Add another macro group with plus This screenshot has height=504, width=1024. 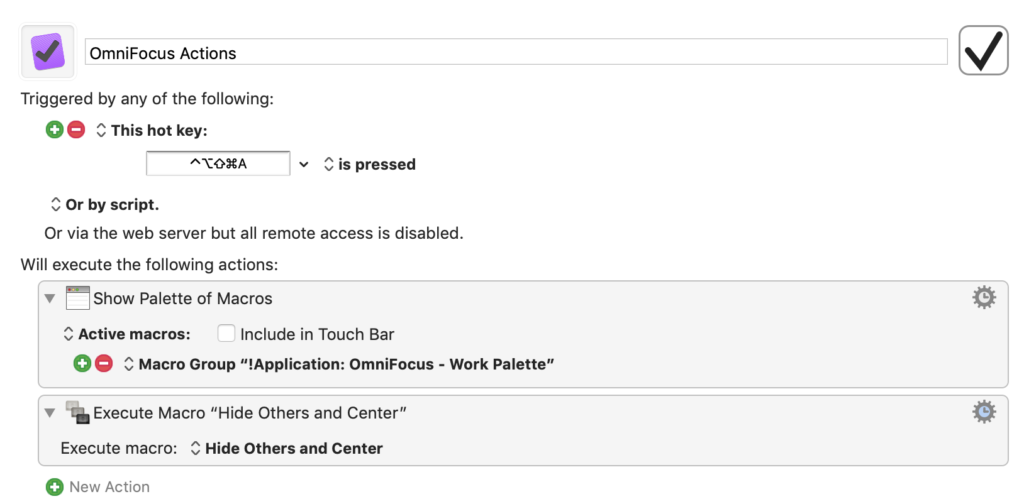[x=82, y=364]
